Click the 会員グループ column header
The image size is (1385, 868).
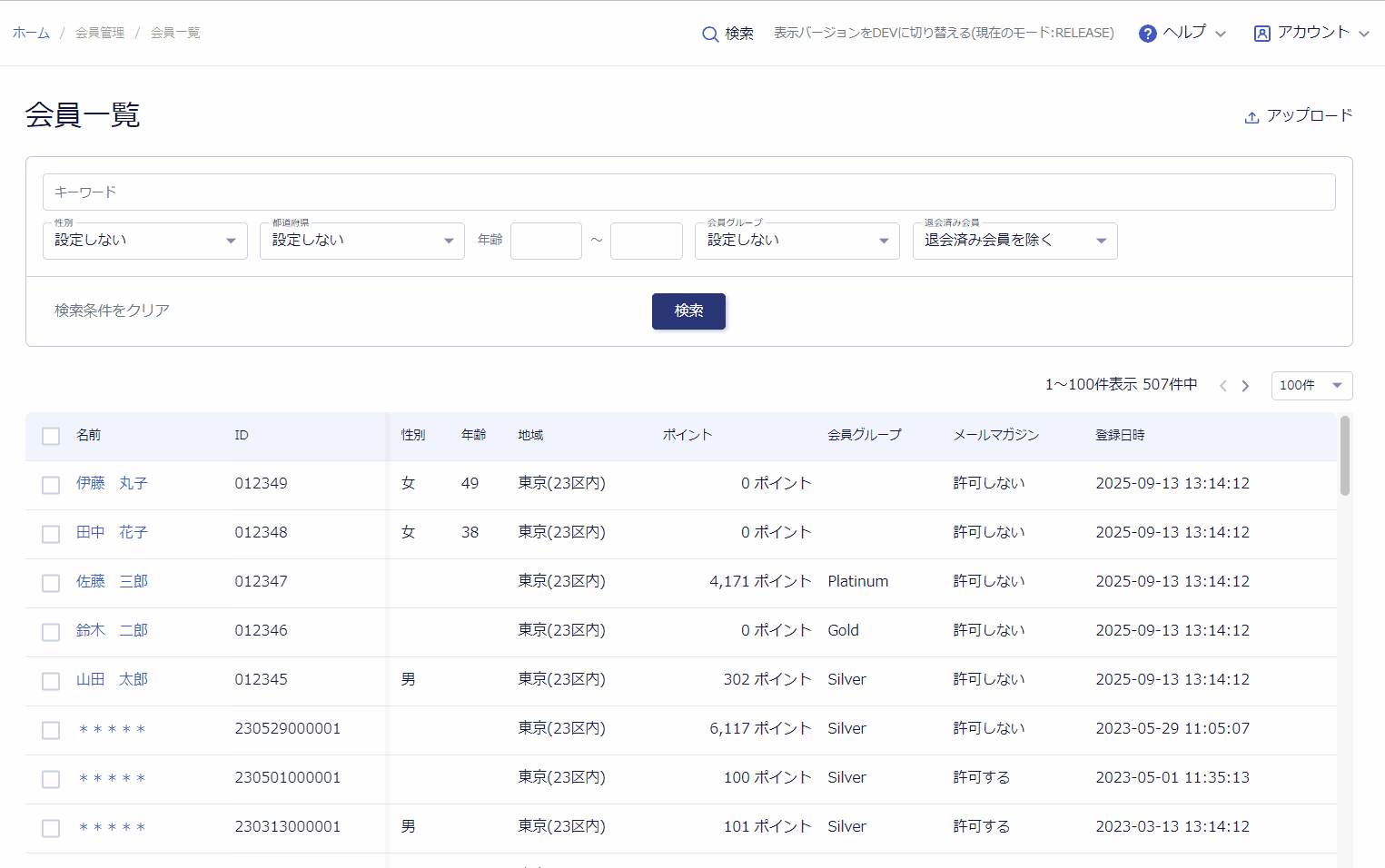click(x=865, y=435)
